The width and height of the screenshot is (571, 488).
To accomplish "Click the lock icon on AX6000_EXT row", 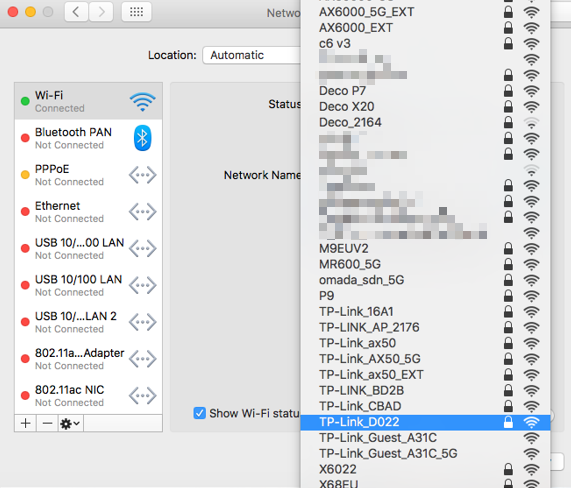I will [x=508, y=27].
